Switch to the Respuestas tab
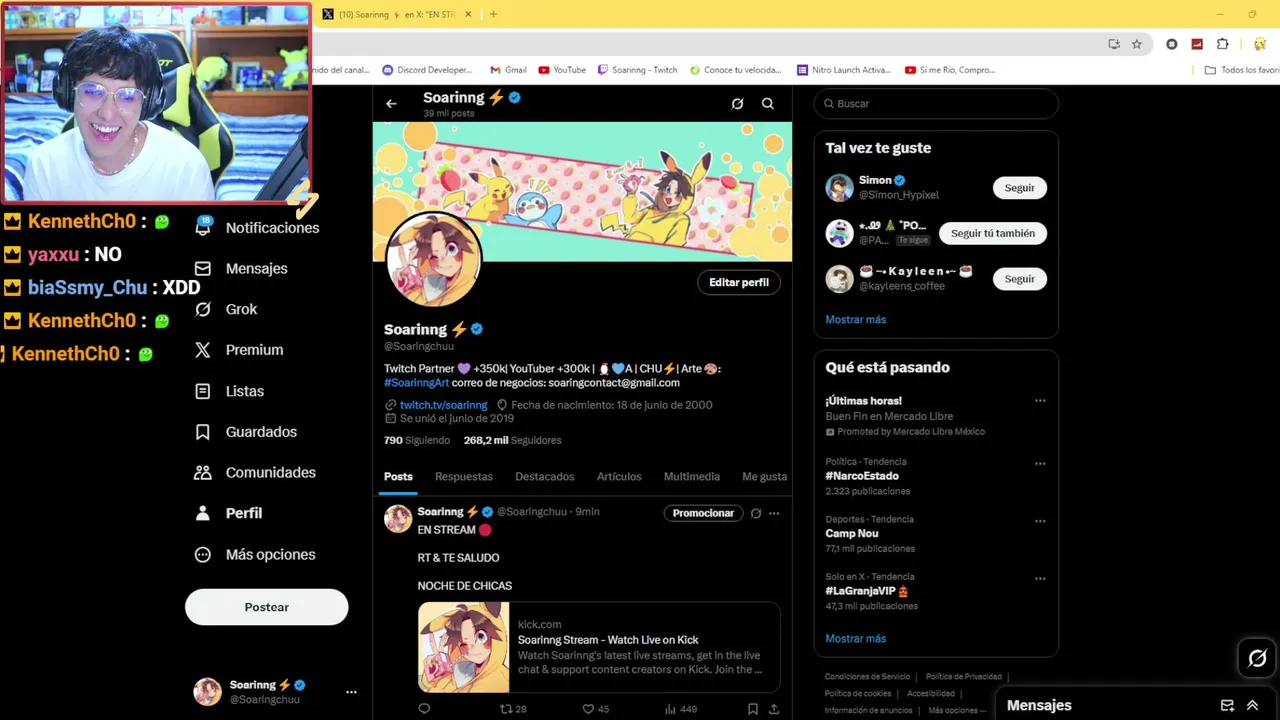 click(x=464, y=476)
